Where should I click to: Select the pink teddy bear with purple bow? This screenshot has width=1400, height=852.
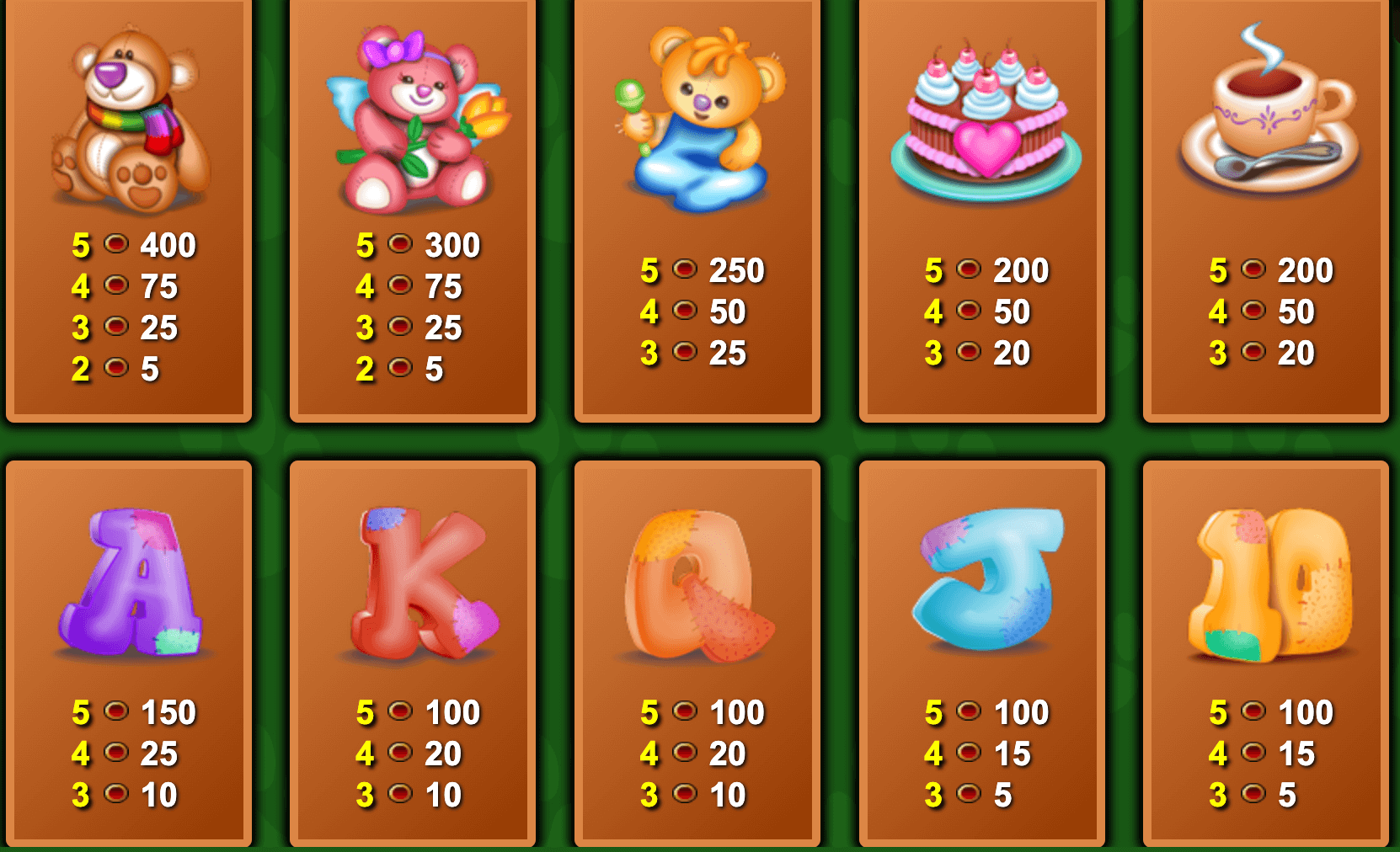417,118
